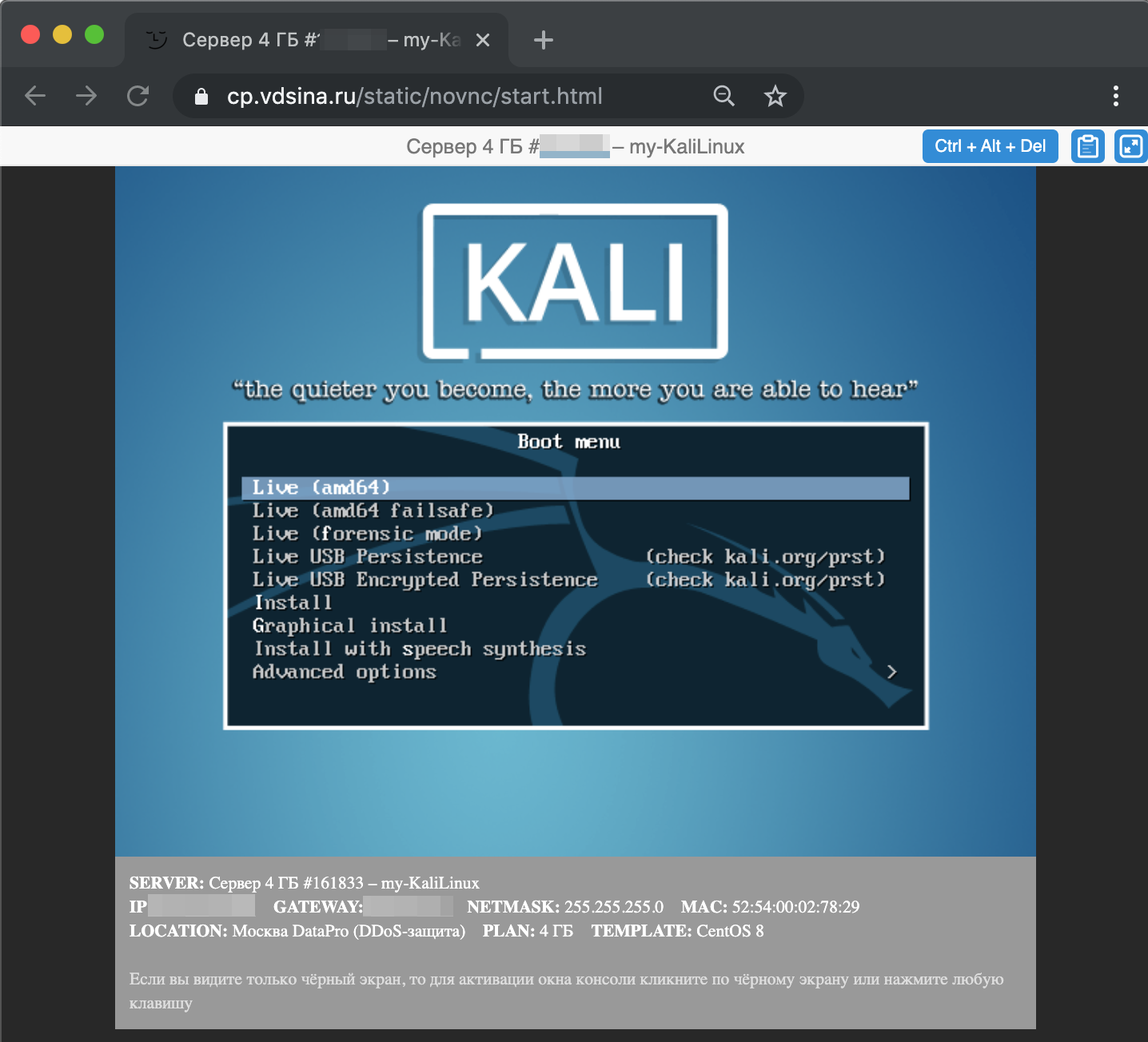This screenshot has width=1148, height=1042.
Task: Click the KALI logo in the console
Action: coord(575,281)
